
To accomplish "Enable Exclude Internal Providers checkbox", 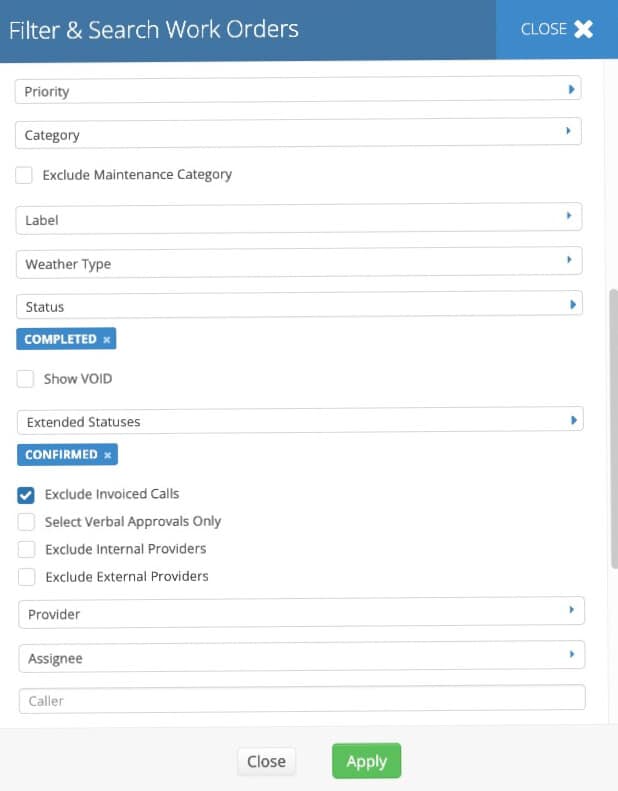I will (x=26, y=550).
